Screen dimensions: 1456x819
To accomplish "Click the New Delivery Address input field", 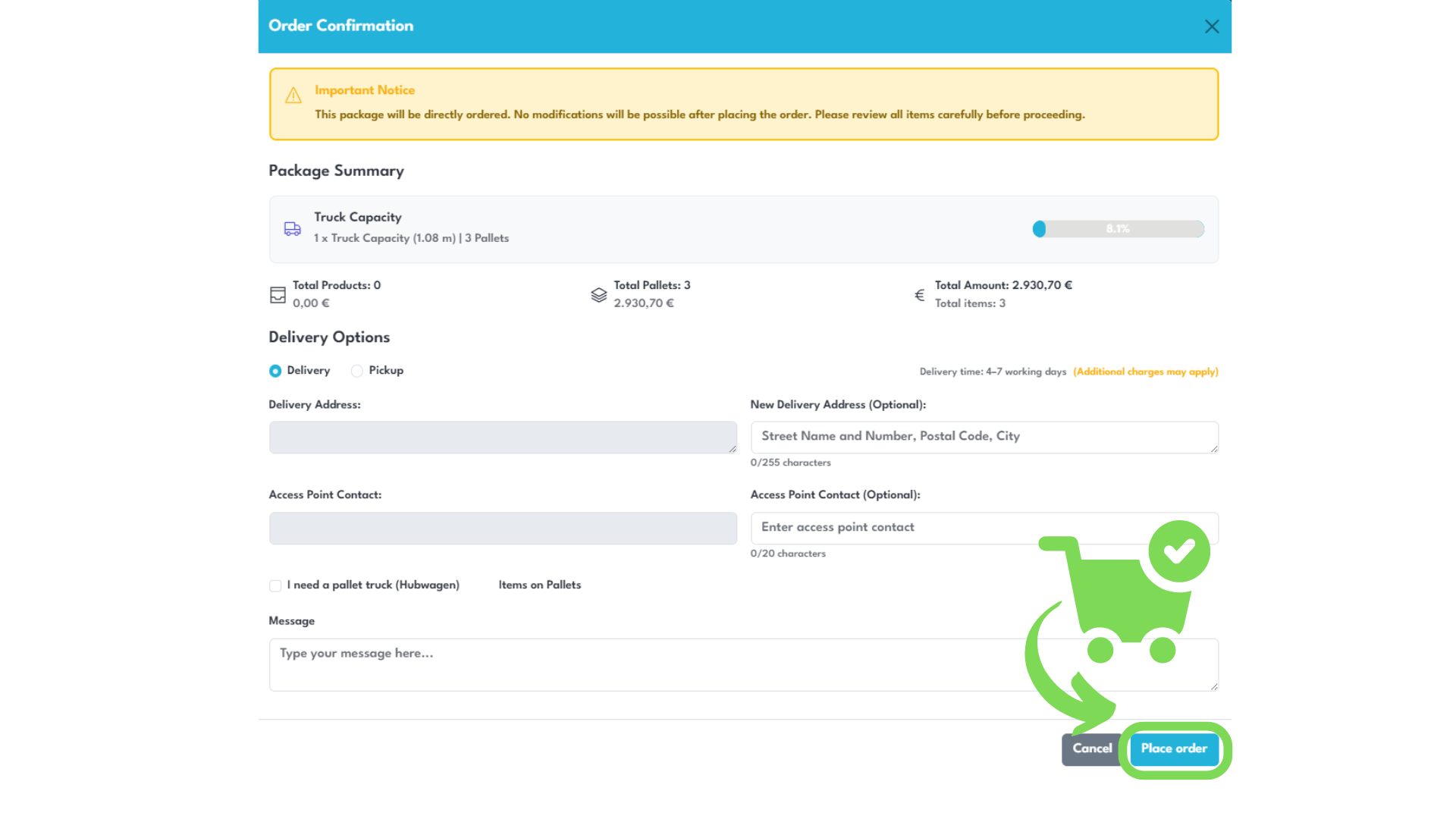I will tap(984, 437).
